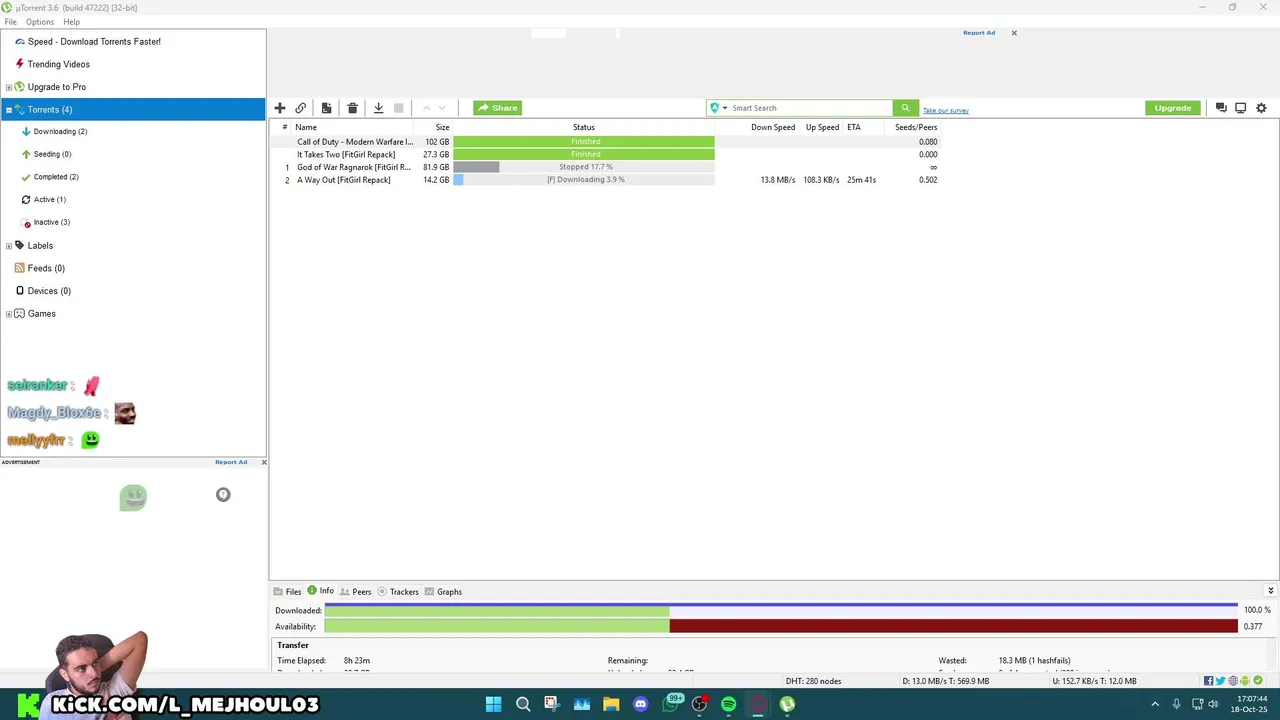Click the green Upgrade button

1172,108
